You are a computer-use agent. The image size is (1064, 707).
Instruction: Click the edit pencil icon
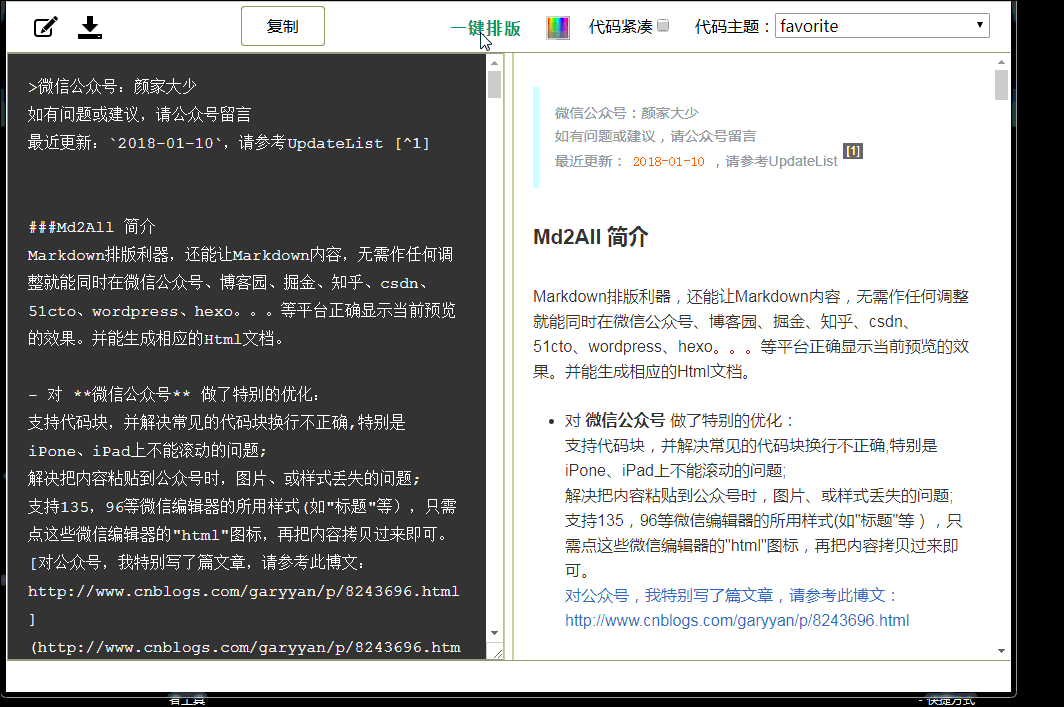click(45, 27)
